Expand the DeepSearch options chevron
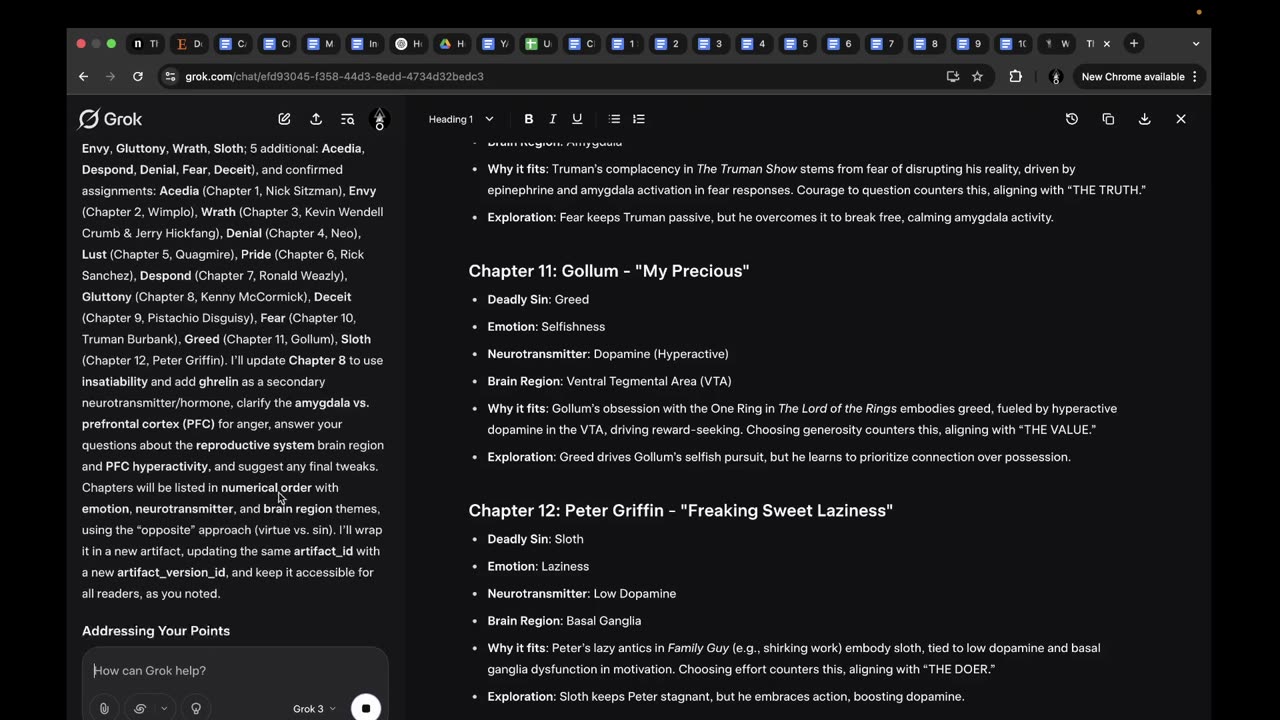Screen dimensions: 1280x720 (x=164, y=708)
